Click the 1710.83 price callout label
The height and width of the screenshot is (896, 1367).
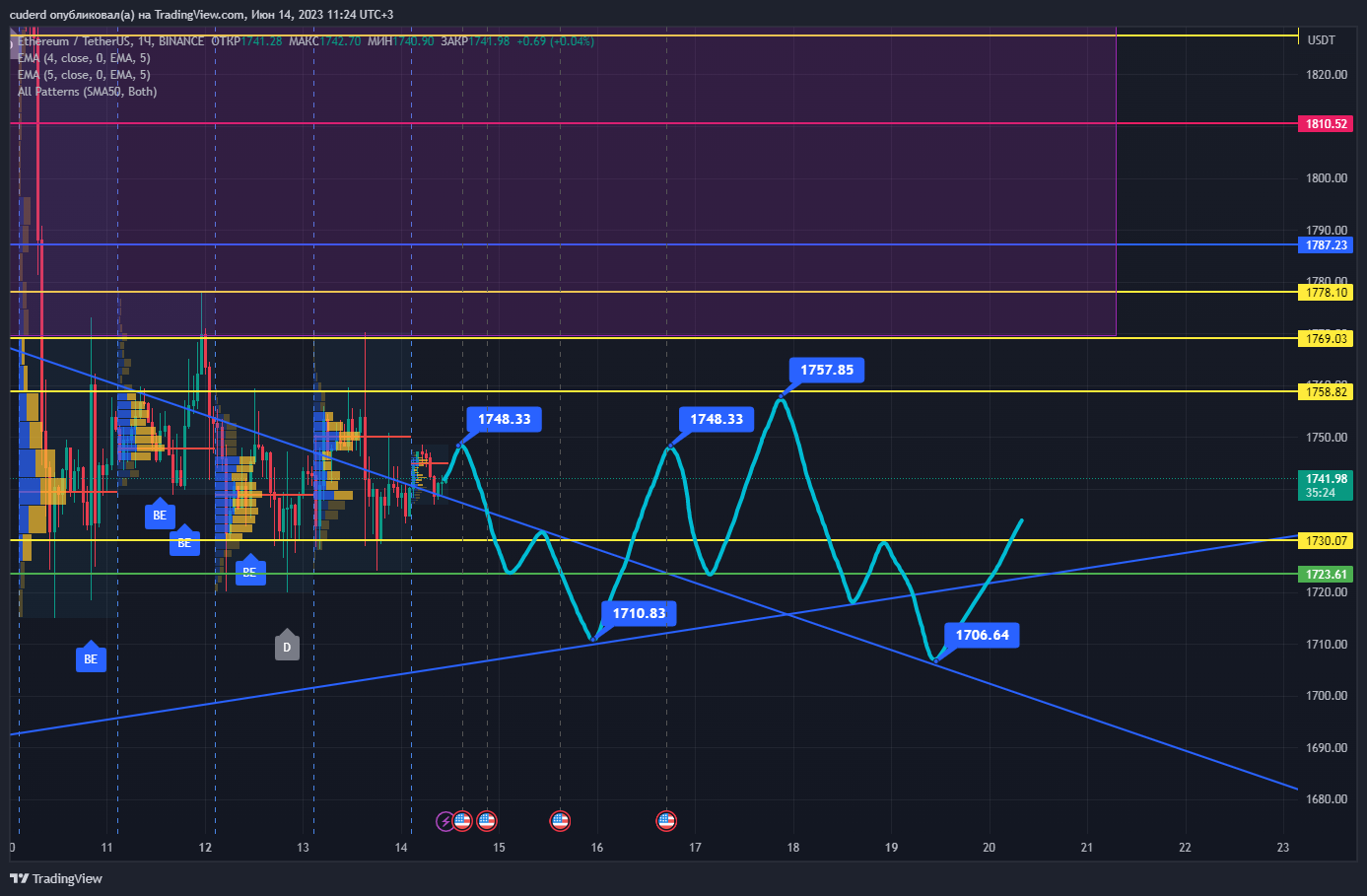pyautogui.click(x=639, y=613)
